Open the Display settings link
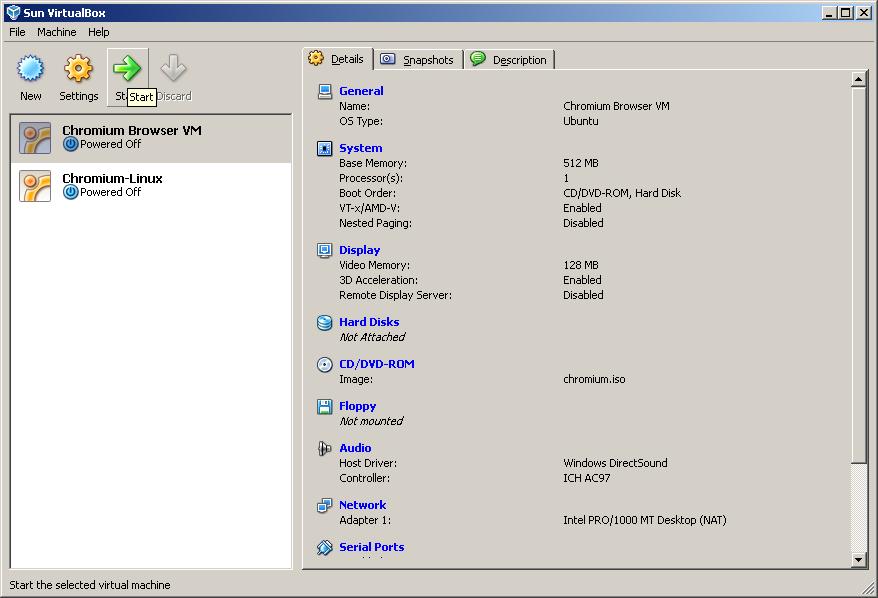The height and width of the screenshot is (598, 878). [359, 250]
